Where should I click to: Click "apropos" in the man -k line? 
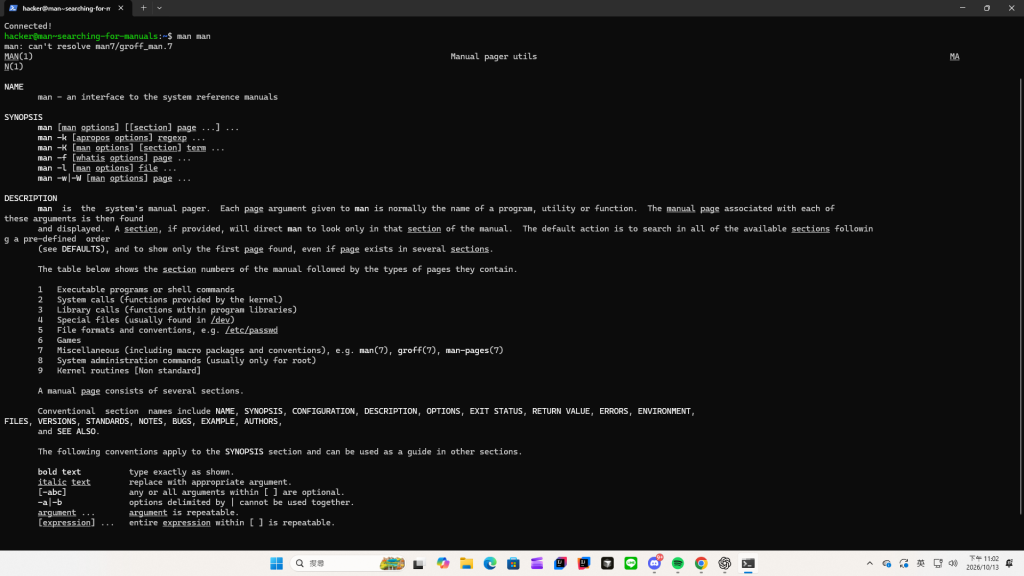[x=93, y=138]
